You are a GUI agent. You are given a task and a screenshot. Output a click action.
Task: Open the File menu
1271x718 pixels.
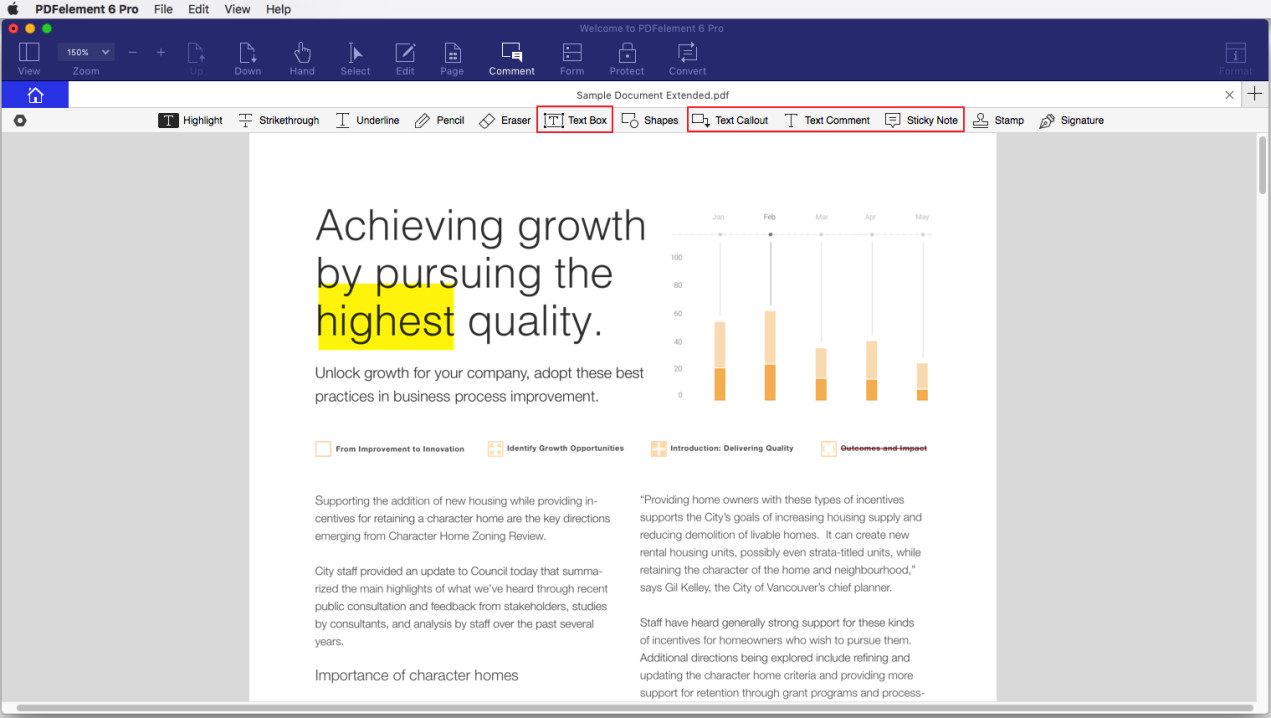pos(163,9)
